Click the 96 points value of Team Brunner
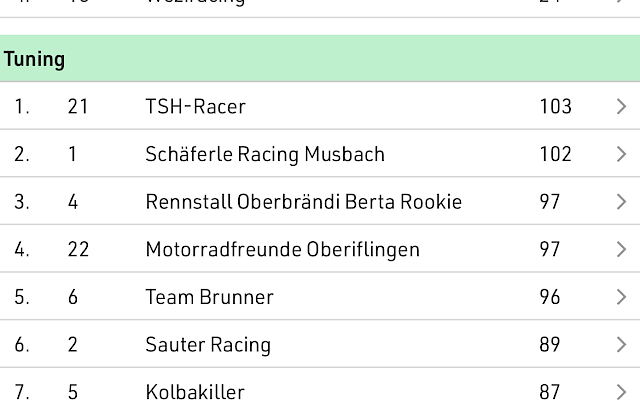Screen dimensions: 640x400 click(x=549, y=297)
